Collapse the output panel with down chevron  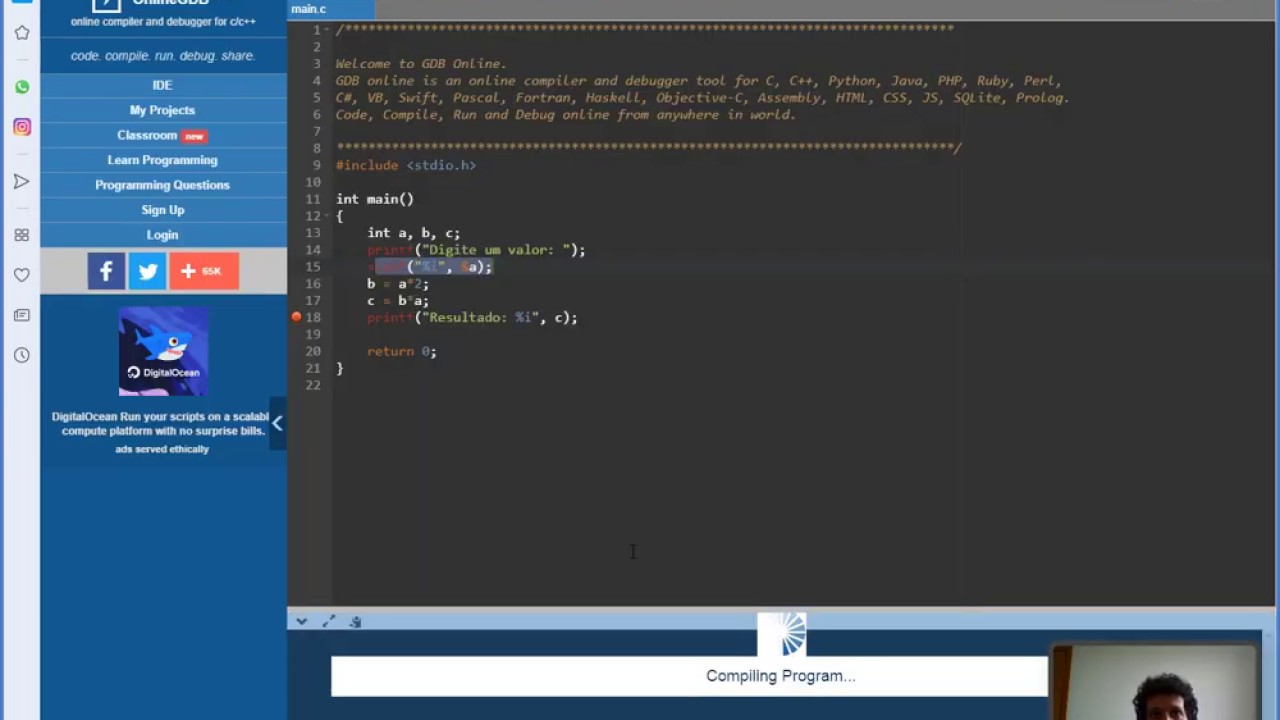coord(301,621)
